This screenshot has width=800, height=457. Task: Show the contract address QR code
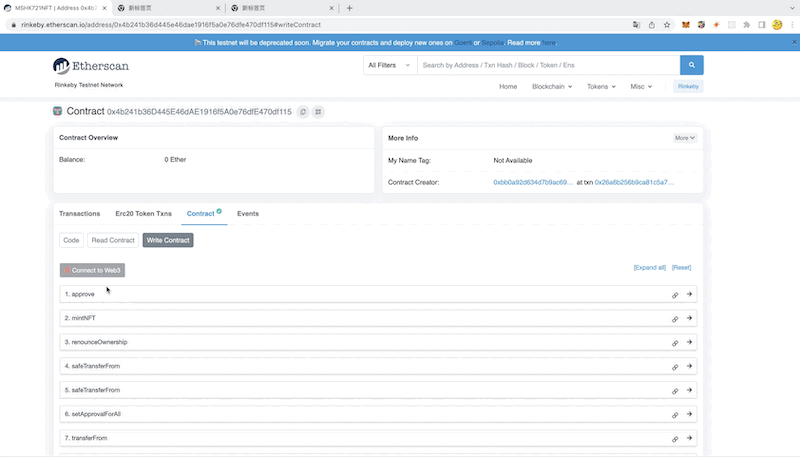[318, 112]
